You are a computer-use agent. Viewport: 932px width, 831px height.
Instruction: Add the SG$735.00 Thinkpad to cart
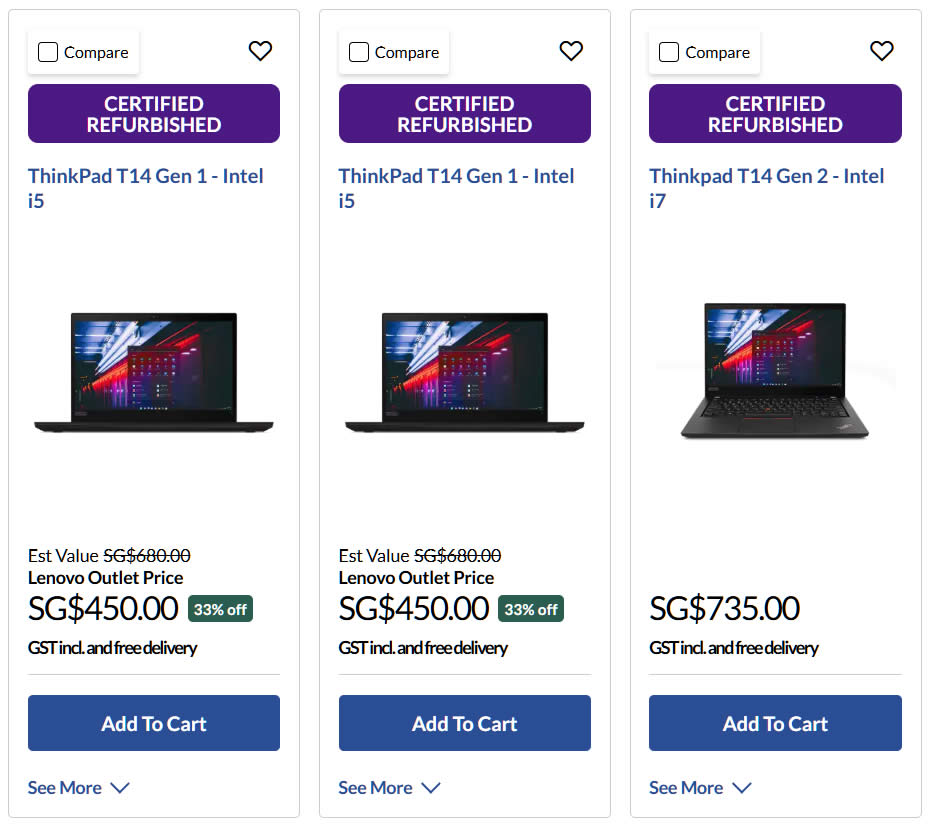[775, 723]
